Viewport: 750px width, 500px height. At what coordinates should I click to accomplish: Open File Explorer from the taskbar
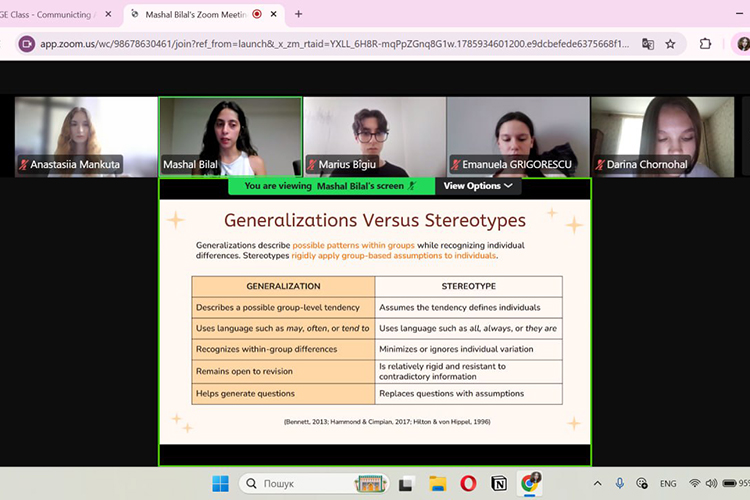point(437,483)
